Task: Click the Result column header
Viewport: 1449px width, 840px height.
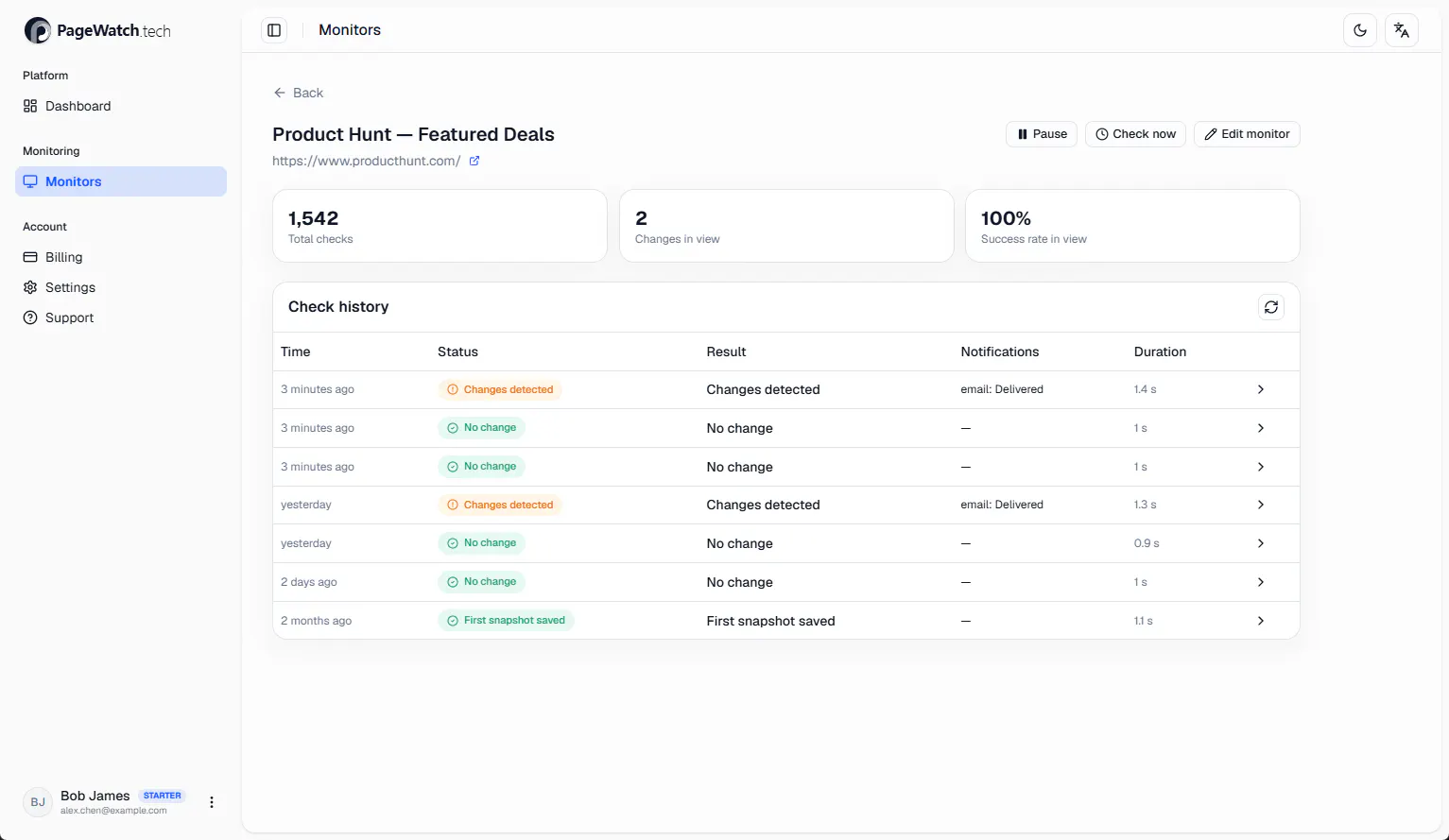Action: 726,351
